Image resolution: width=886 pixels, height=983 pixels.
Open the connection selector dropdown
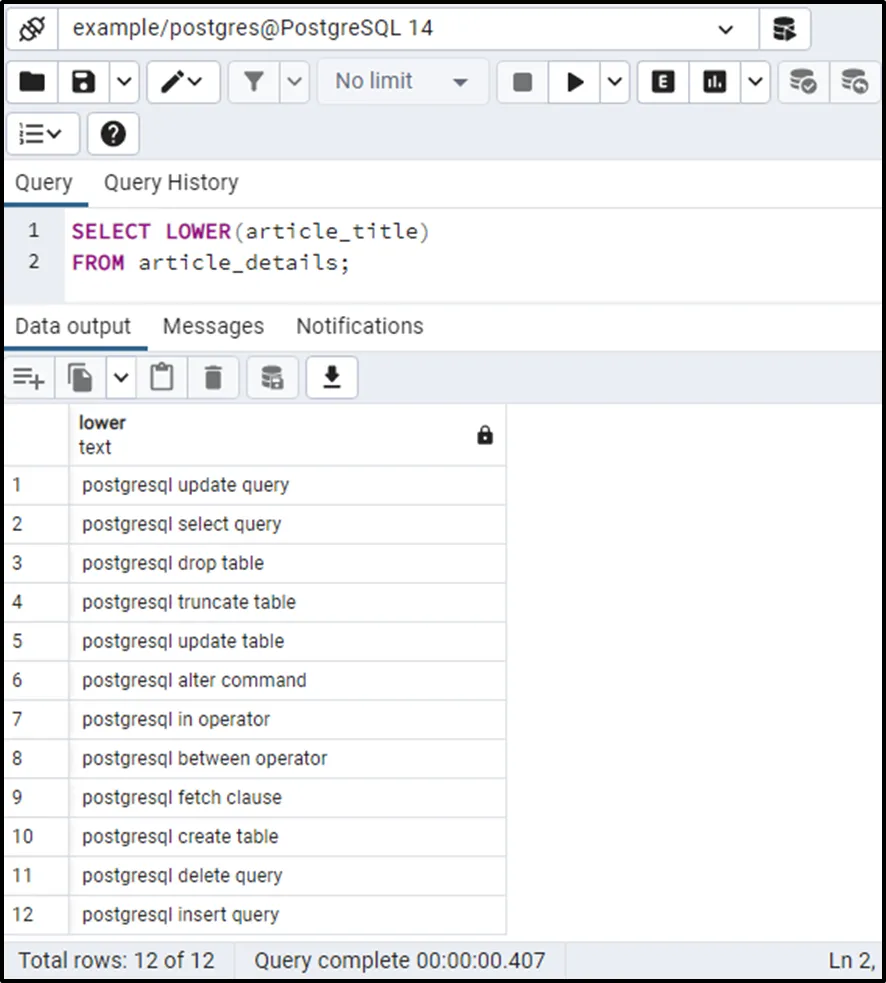[x=726, y=29]
